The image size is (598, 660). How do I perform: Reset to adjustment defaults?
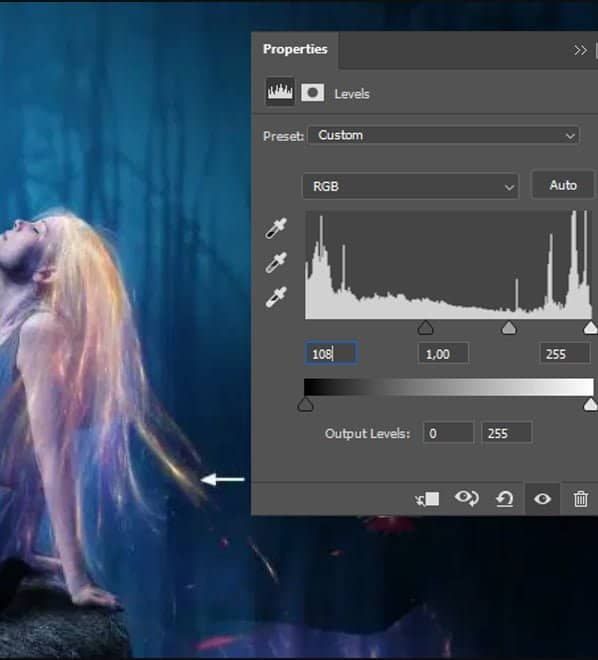click(x=505, y=499)
